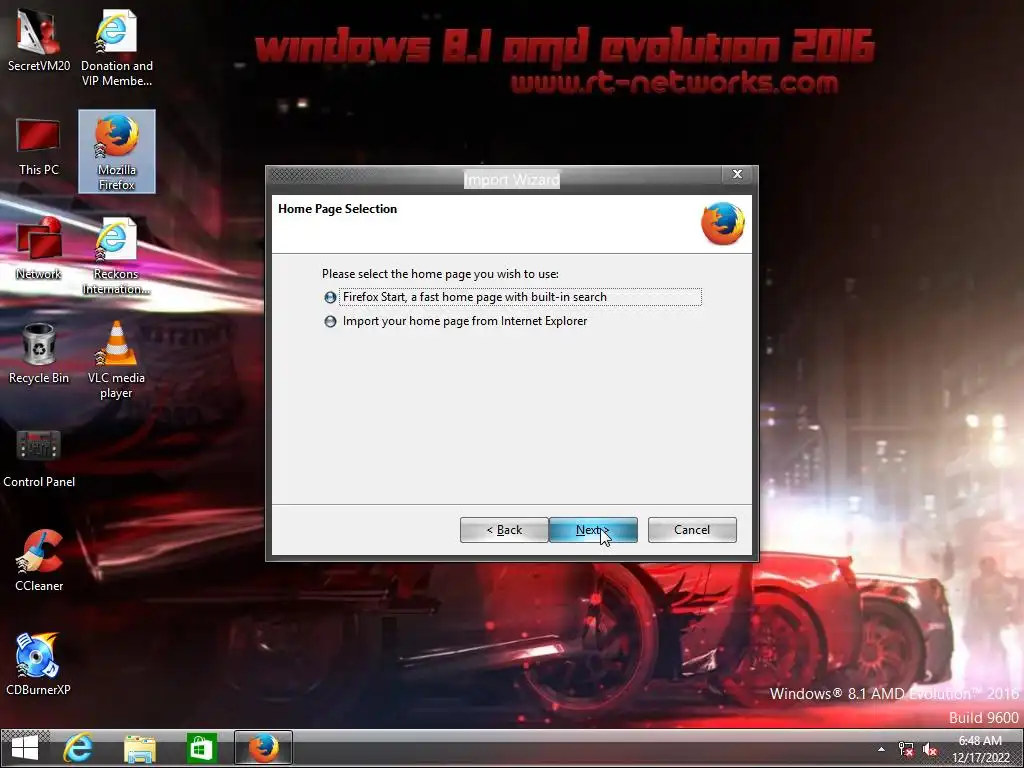Select the This PC desktop icon
The image size is (1024, 768).
coord(39,147)
